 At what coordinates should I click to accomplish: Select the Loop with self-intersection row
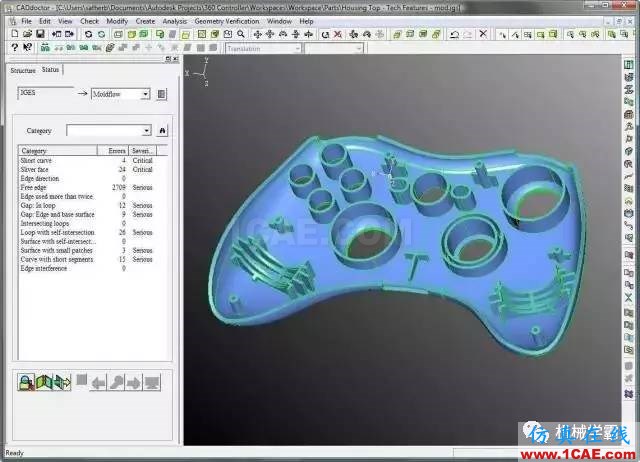[x=87, y=233]
